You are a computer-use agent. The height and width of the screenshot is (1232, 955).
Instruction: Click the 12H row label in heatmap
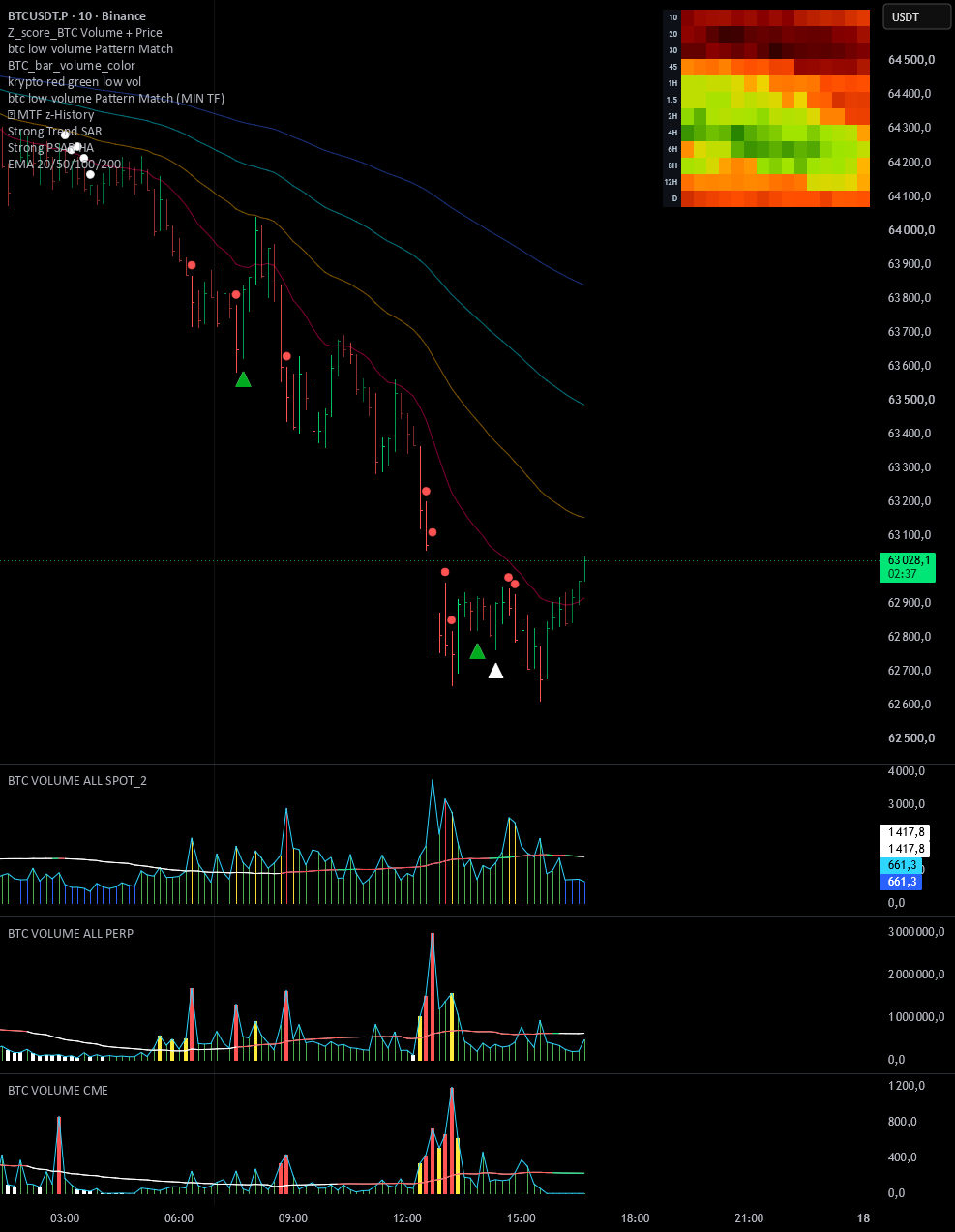coord(671,182)
